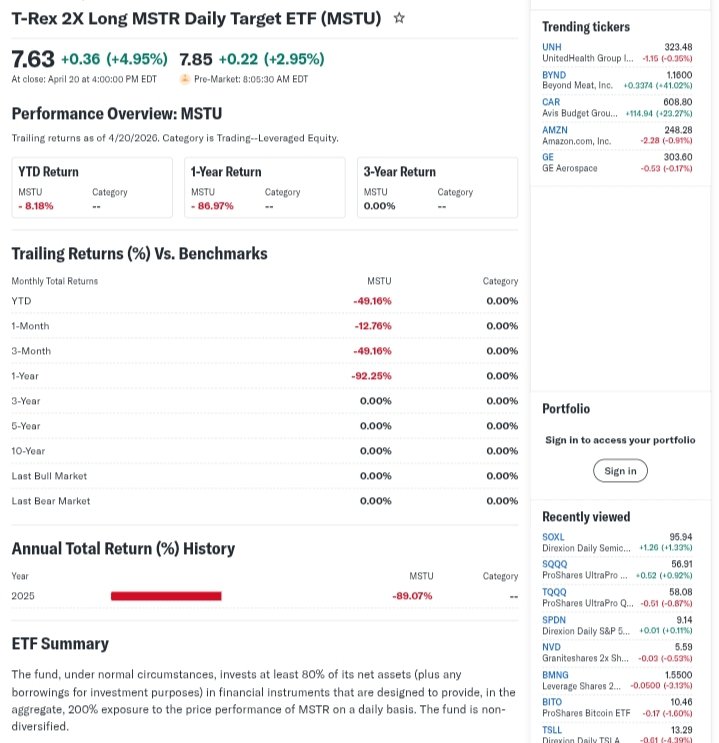The width and height of the screenshot is (719, 743).
Task: Select BMNG Leverage Shares ticker
Action: [x=554, y=675]
